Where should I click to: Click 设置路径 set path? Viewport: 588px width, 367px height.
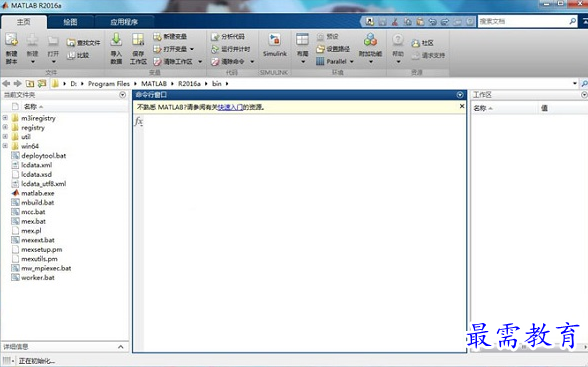coord(333,49)
